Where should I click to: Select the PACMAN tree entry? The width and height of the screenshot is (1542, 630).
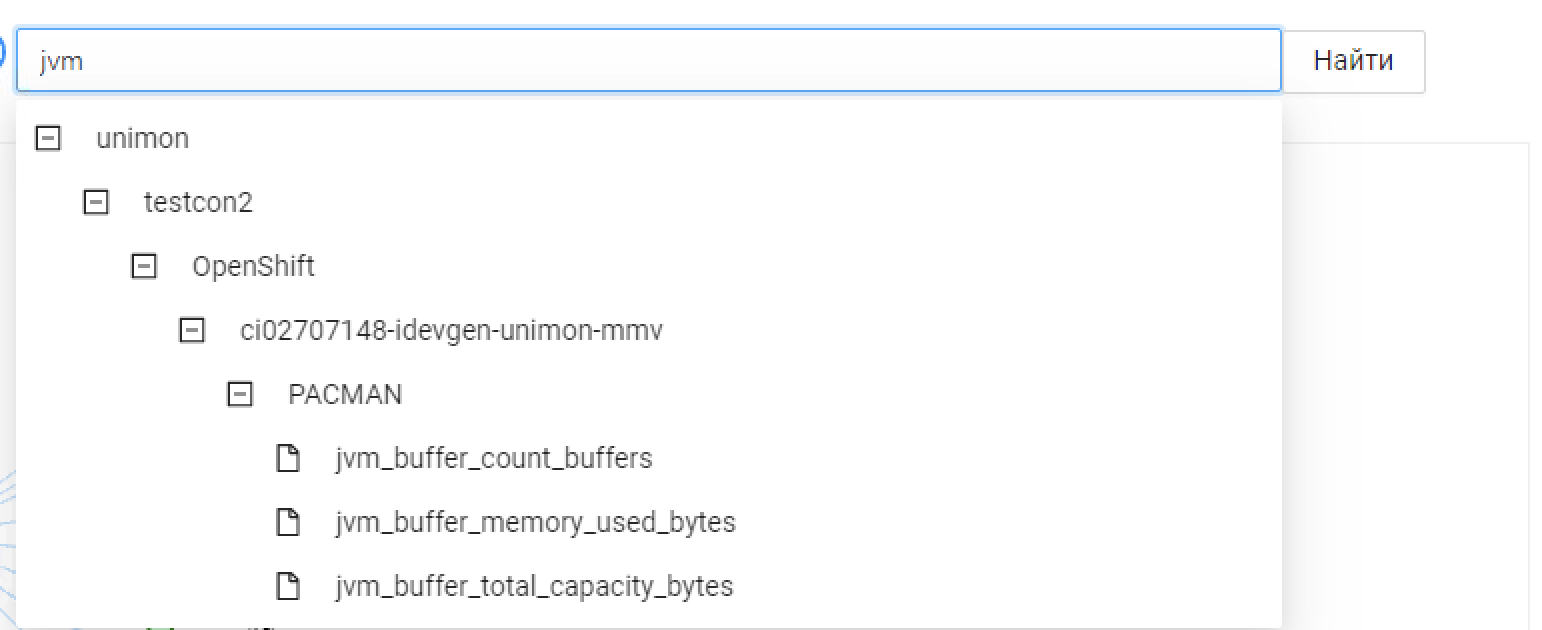(x=345, y=394)
